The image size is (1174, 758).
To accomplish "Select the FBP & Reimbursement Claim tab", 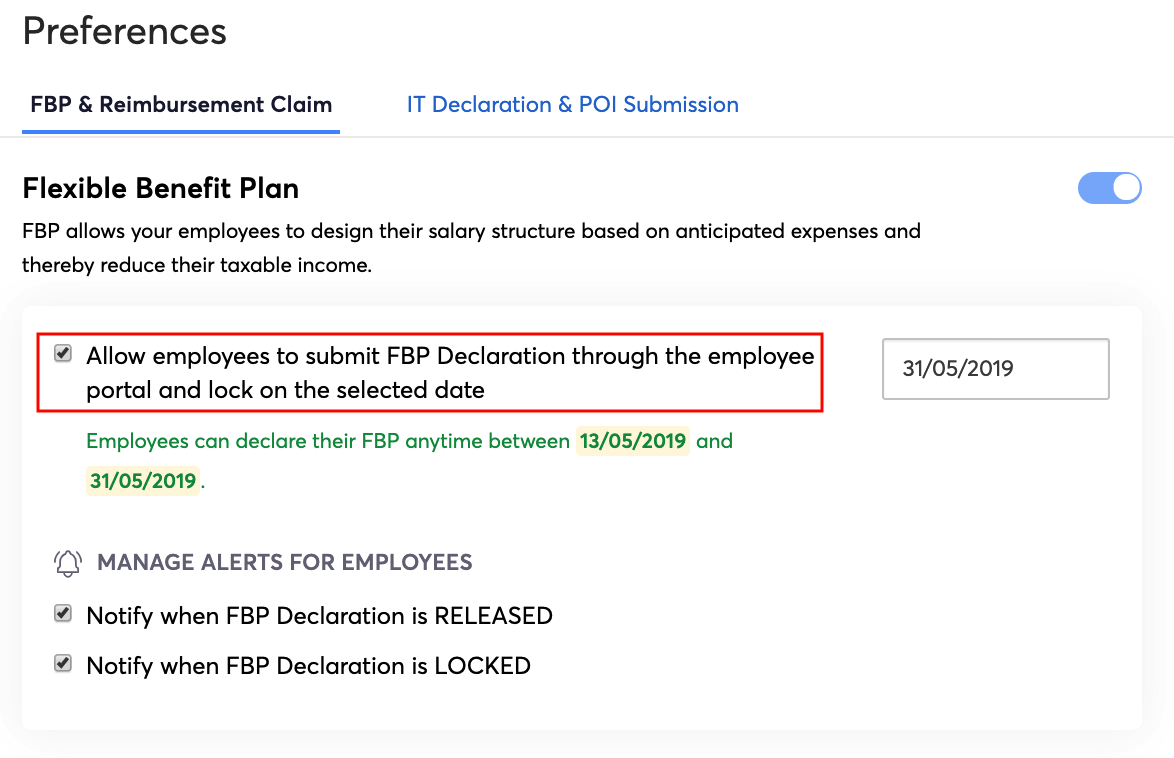I will pyautogui.click(x=181, y=104).
